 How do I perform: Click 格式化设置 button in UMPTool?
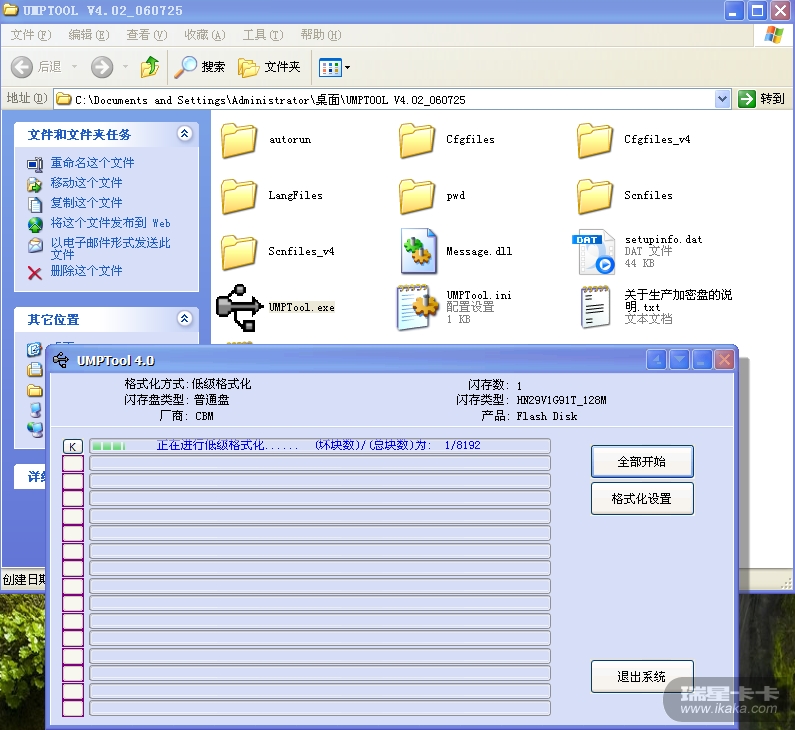click(x=642, y=499)
